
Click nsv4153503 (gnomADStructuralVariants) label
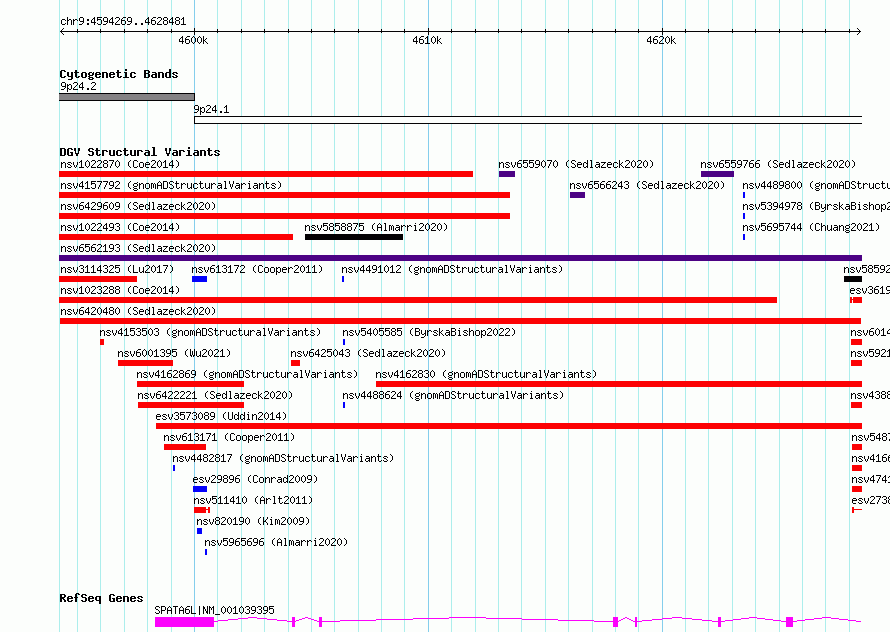click(210, 332)
